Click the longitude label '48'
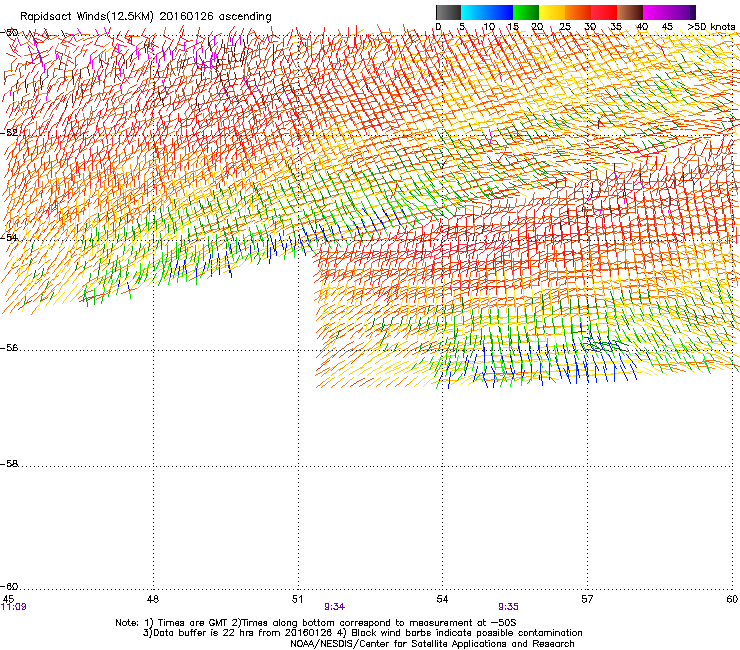 pos(153,599)
